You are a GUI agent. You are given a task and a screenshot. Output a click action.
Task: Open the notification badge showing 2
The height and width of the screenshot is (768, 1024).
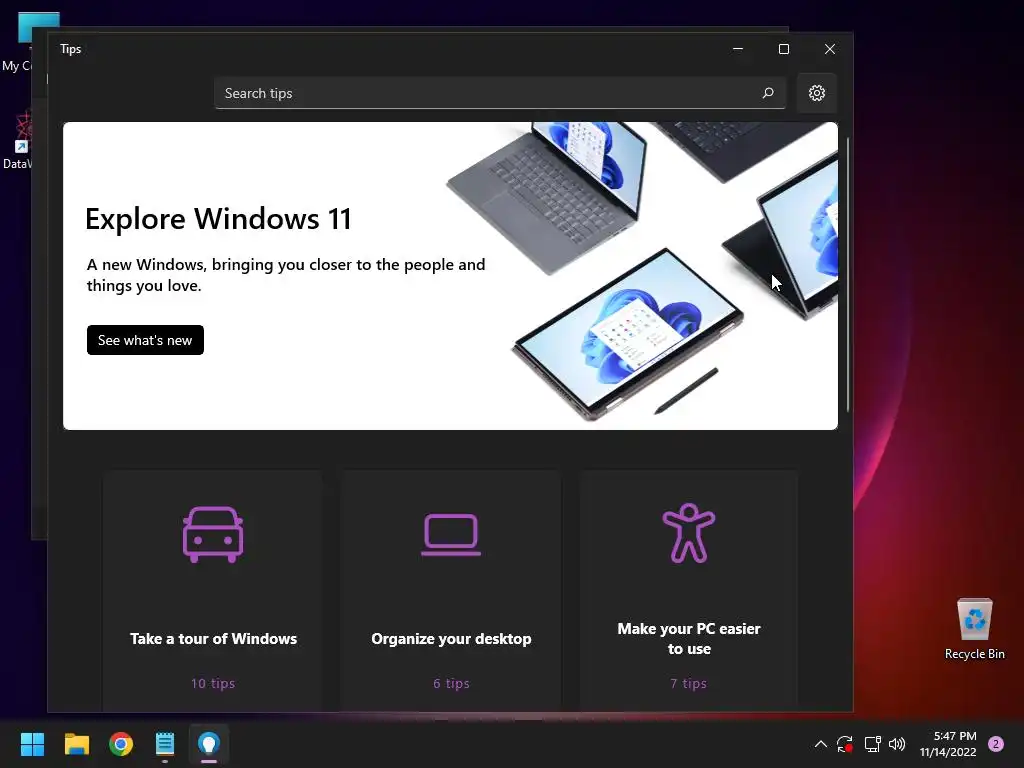[x=996, y=744]
